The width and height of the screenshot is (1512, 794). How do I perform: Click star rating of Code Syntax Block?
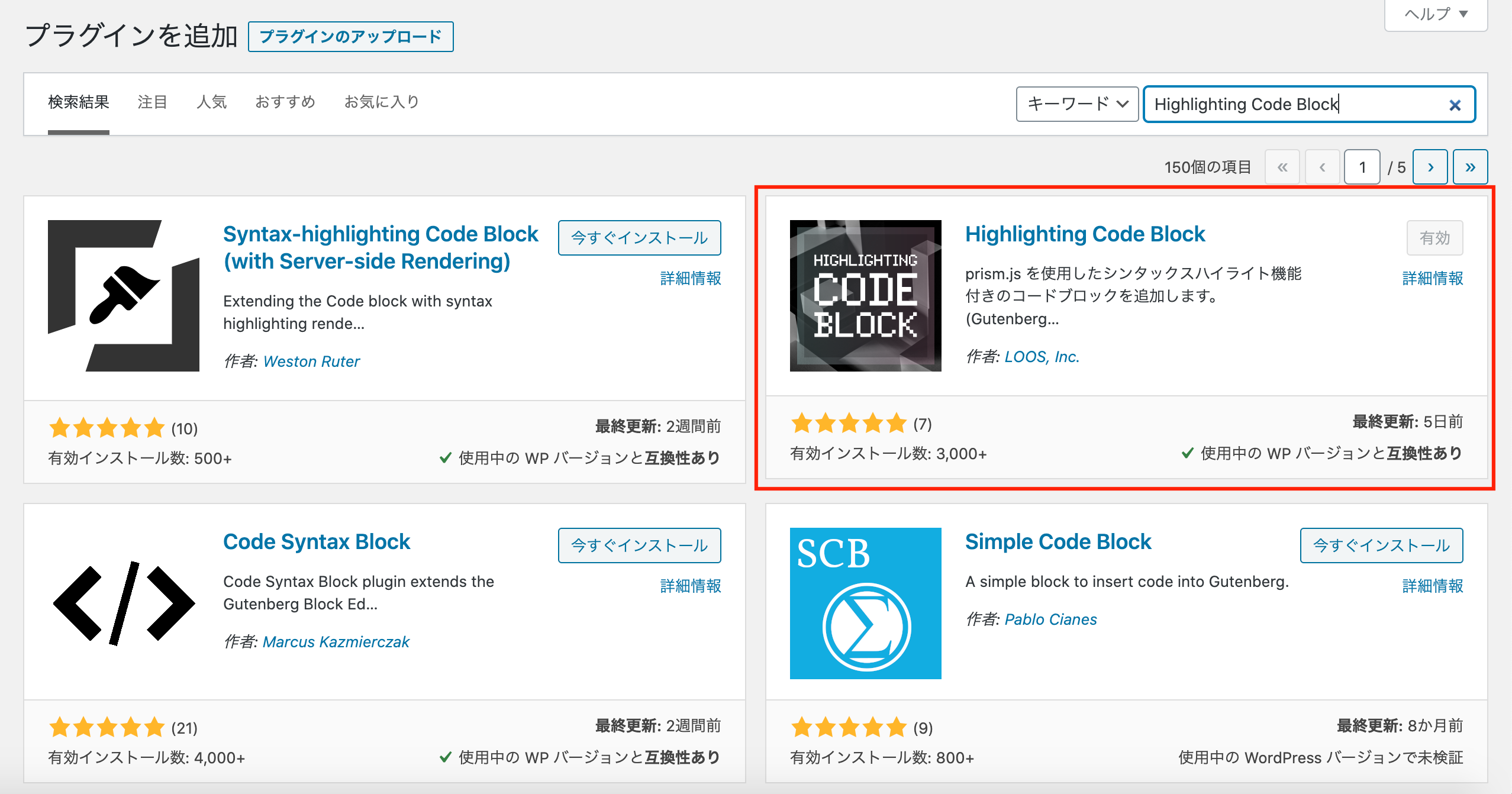pos(107,727)
